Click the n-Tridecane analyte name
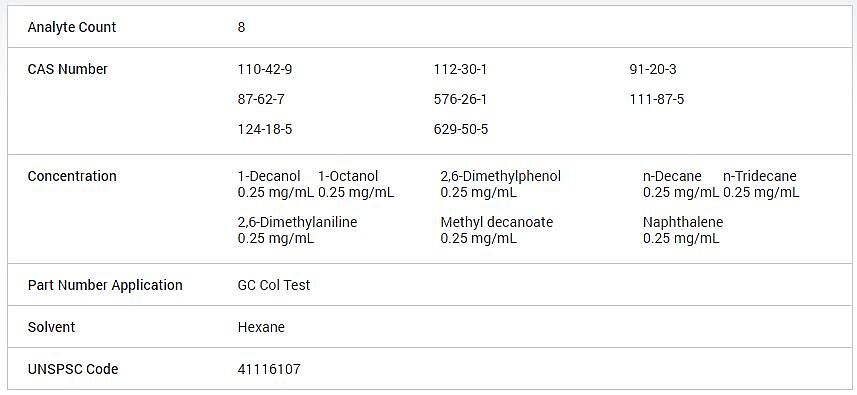Screen dimensions: 857x395 (x=760, y=176)
